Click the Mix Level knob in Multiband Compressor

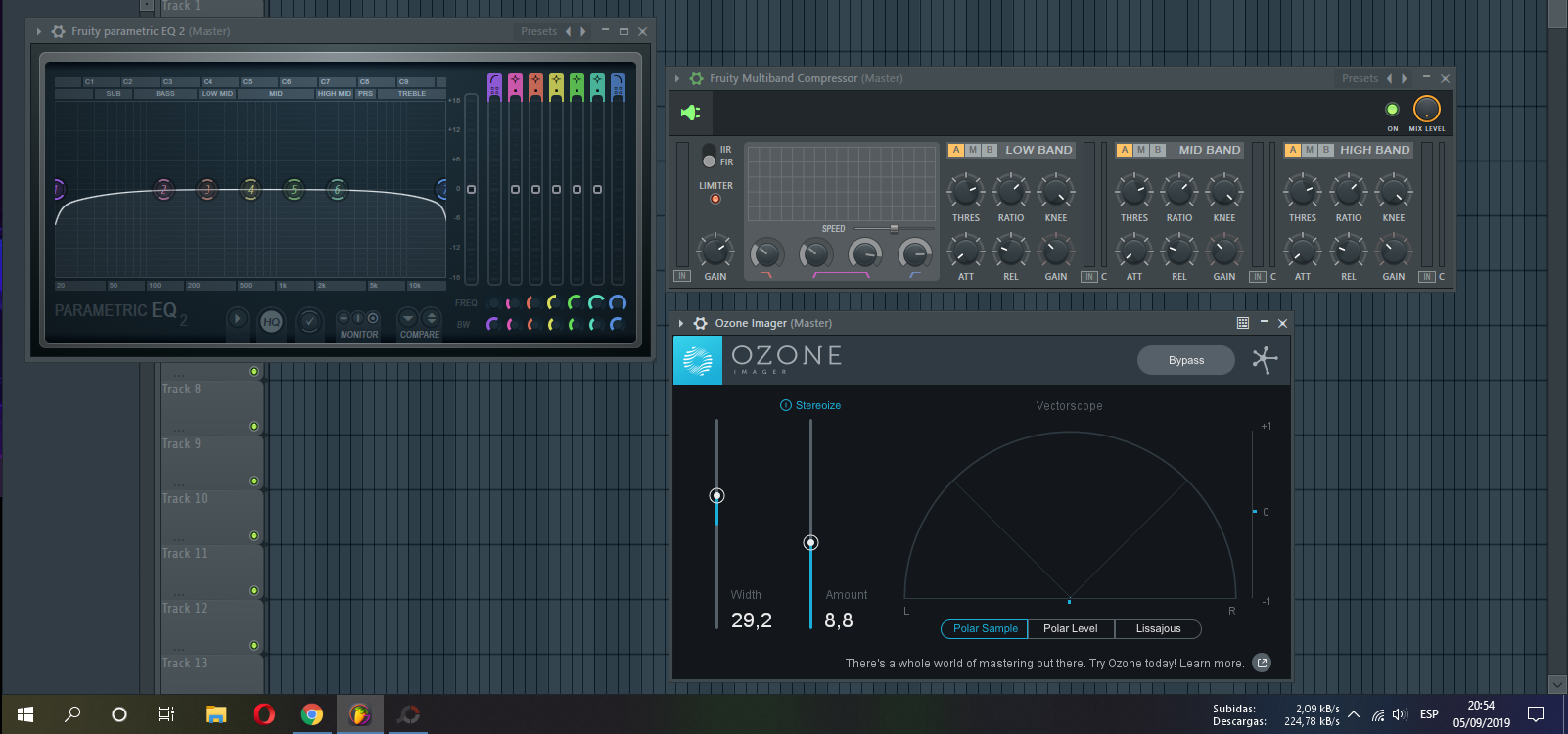click(1427, 109)
